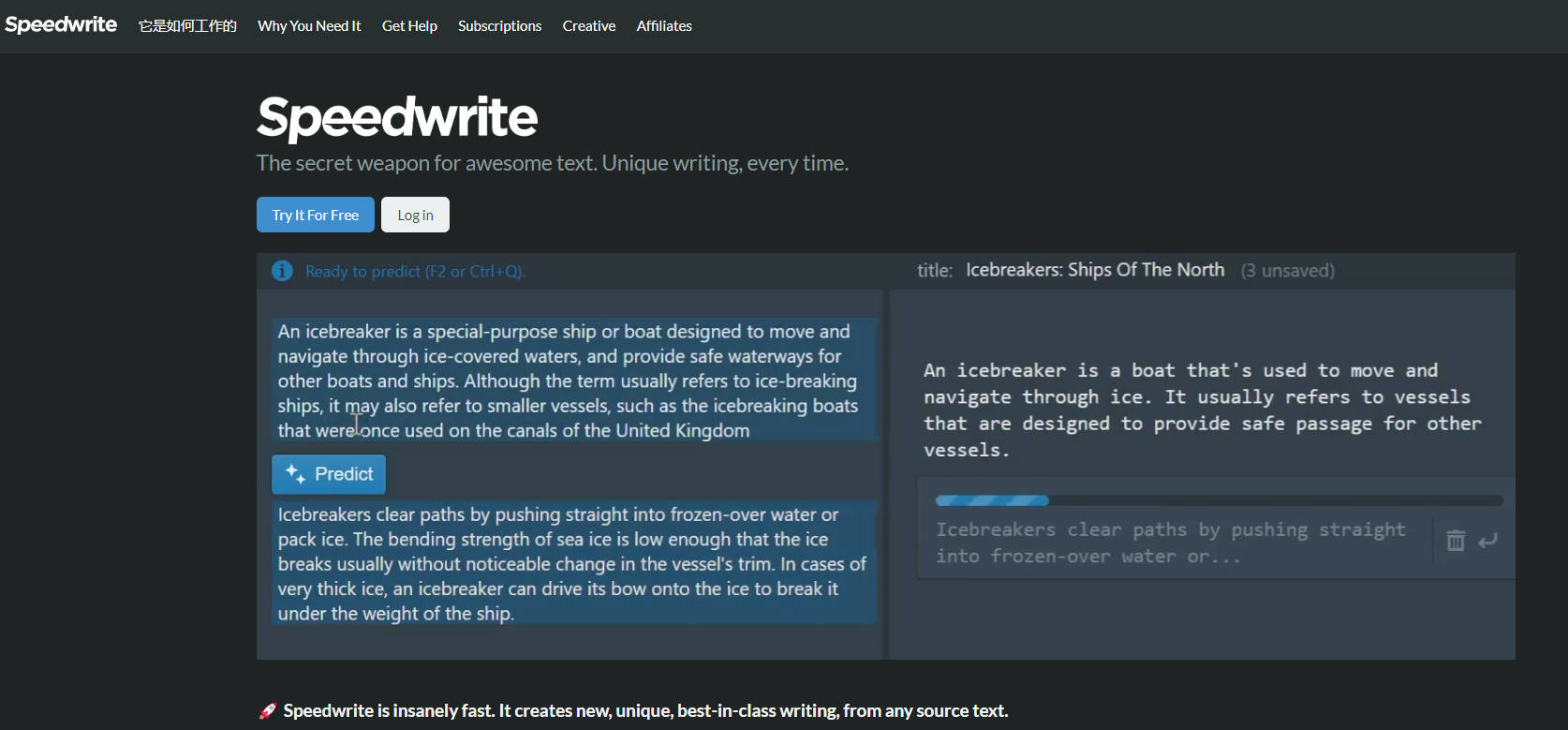Open the Creative menu item
1568x730 pixels.
(589, 26)
